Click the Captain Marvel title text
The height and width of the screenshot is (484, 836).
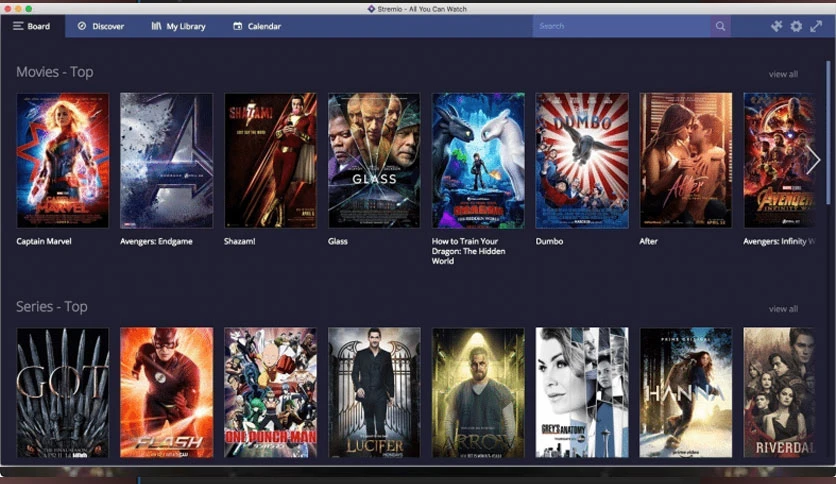(x=44, y=241)
